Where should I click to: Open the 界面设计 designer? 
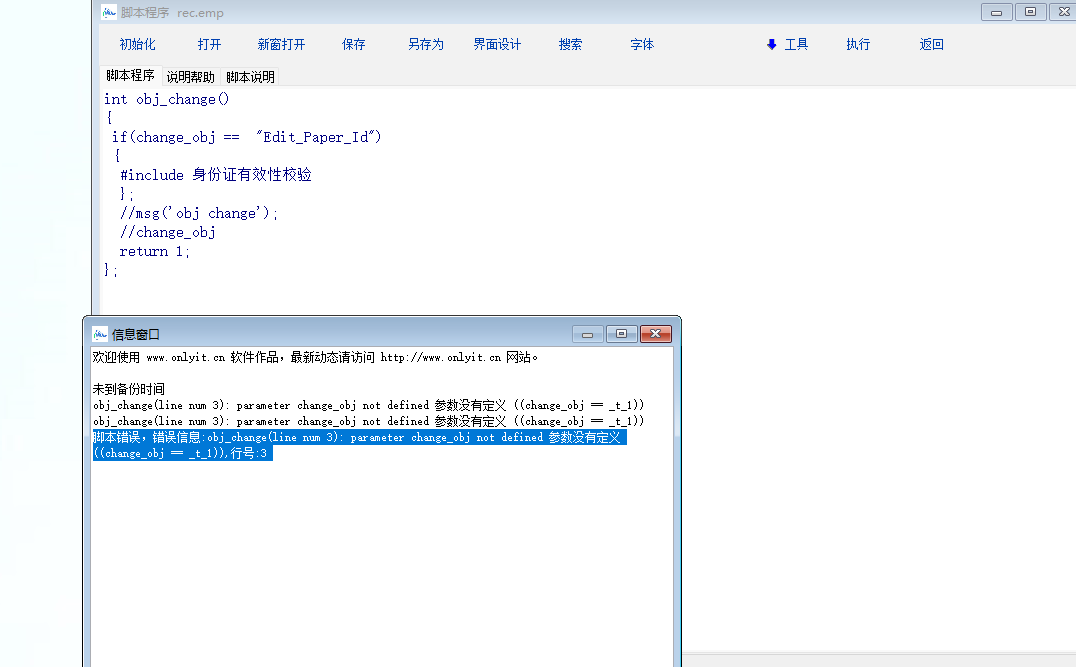pos(497,44)
